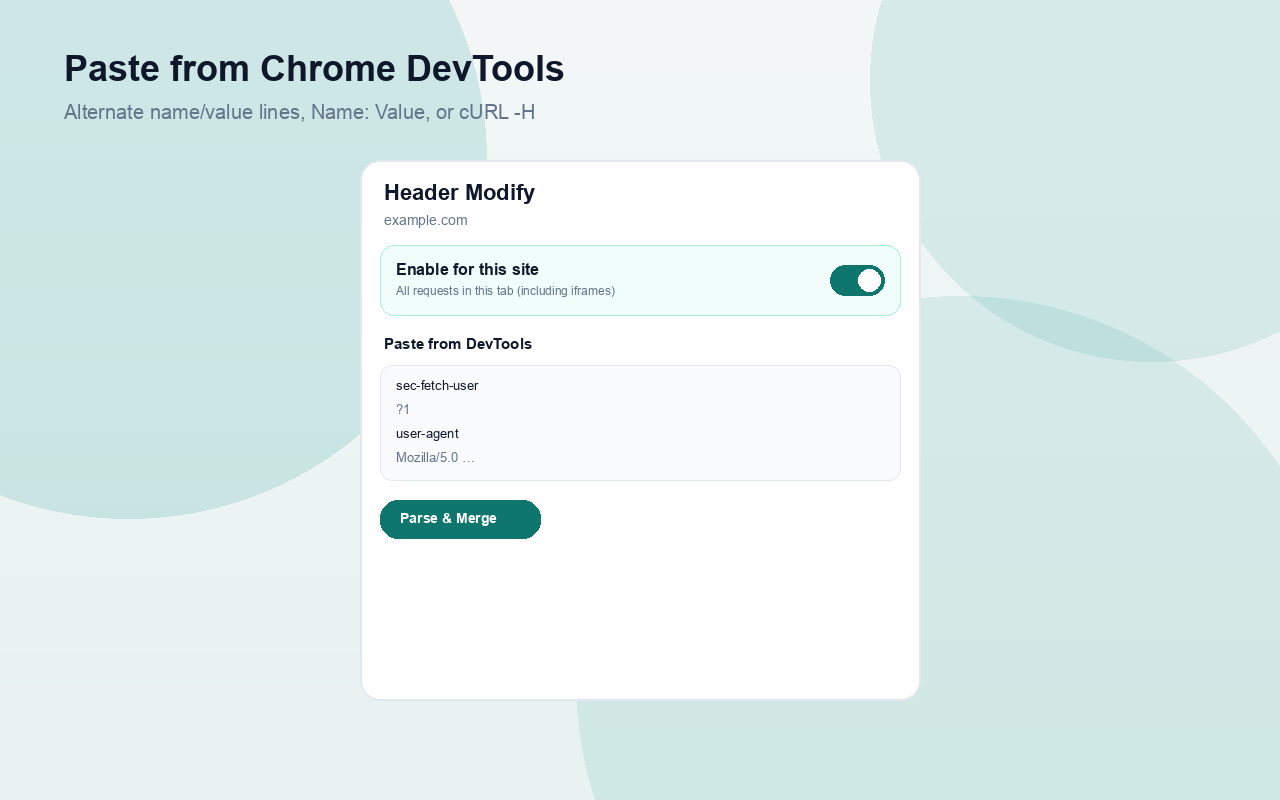Click the 'Paste from DevTools' section label

[458, 344]
